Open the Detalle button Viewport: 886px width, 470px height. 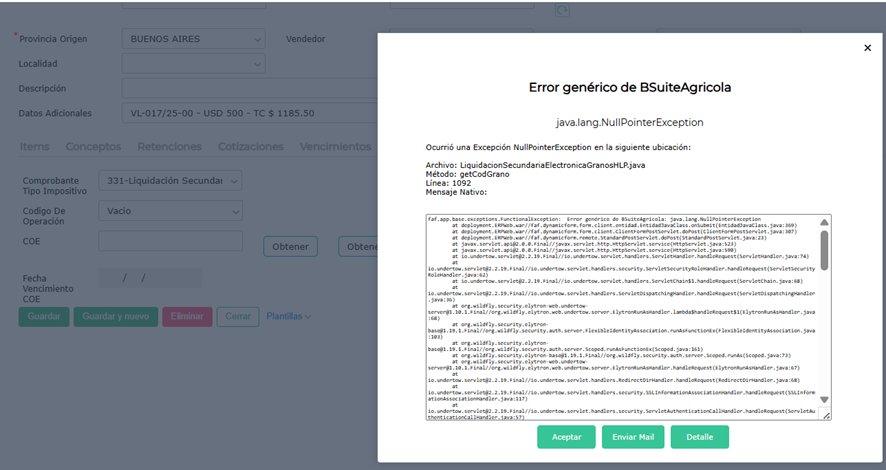(x=700, y=437)
